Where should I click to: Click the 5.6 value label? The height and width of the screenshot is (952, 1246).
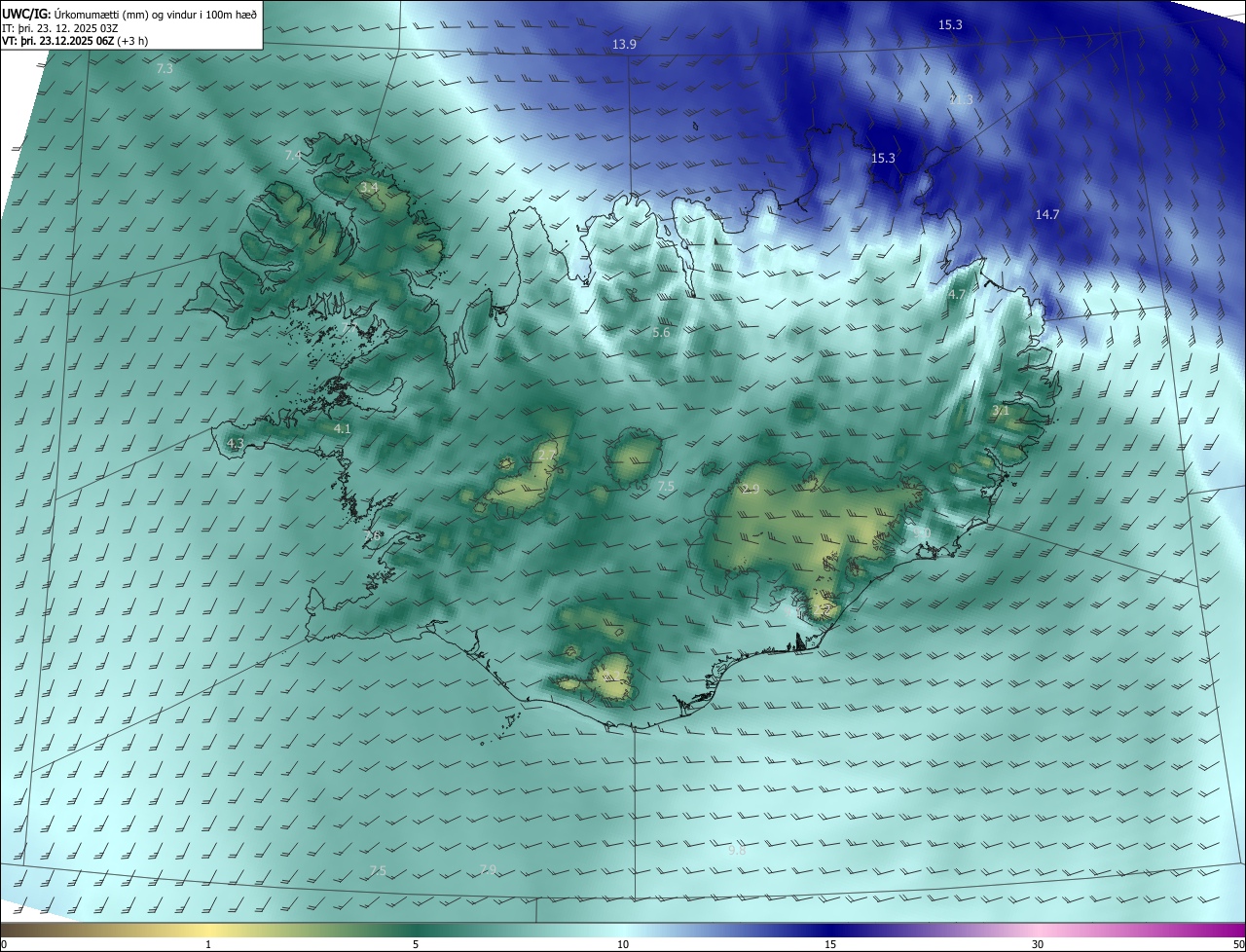click(x=661, y=333)
